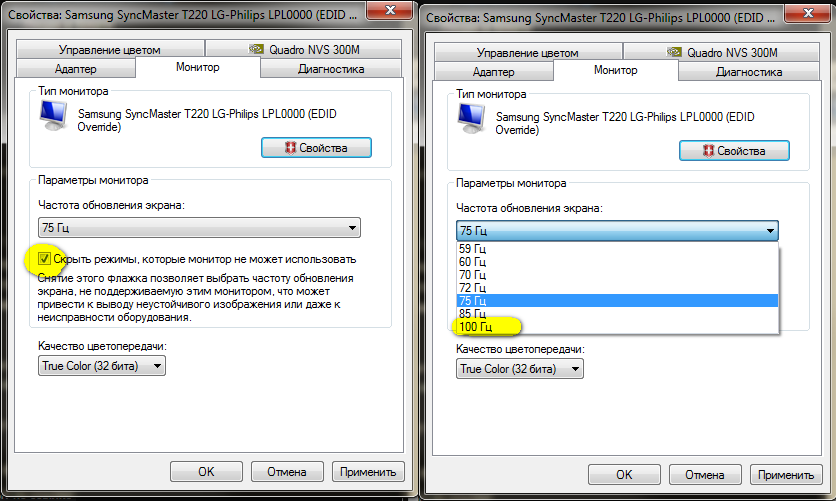Image resolution: width=836 pixels, height=501 pixels.
Task: Open color quality dropdown in left window
Action: click(102, 366)
